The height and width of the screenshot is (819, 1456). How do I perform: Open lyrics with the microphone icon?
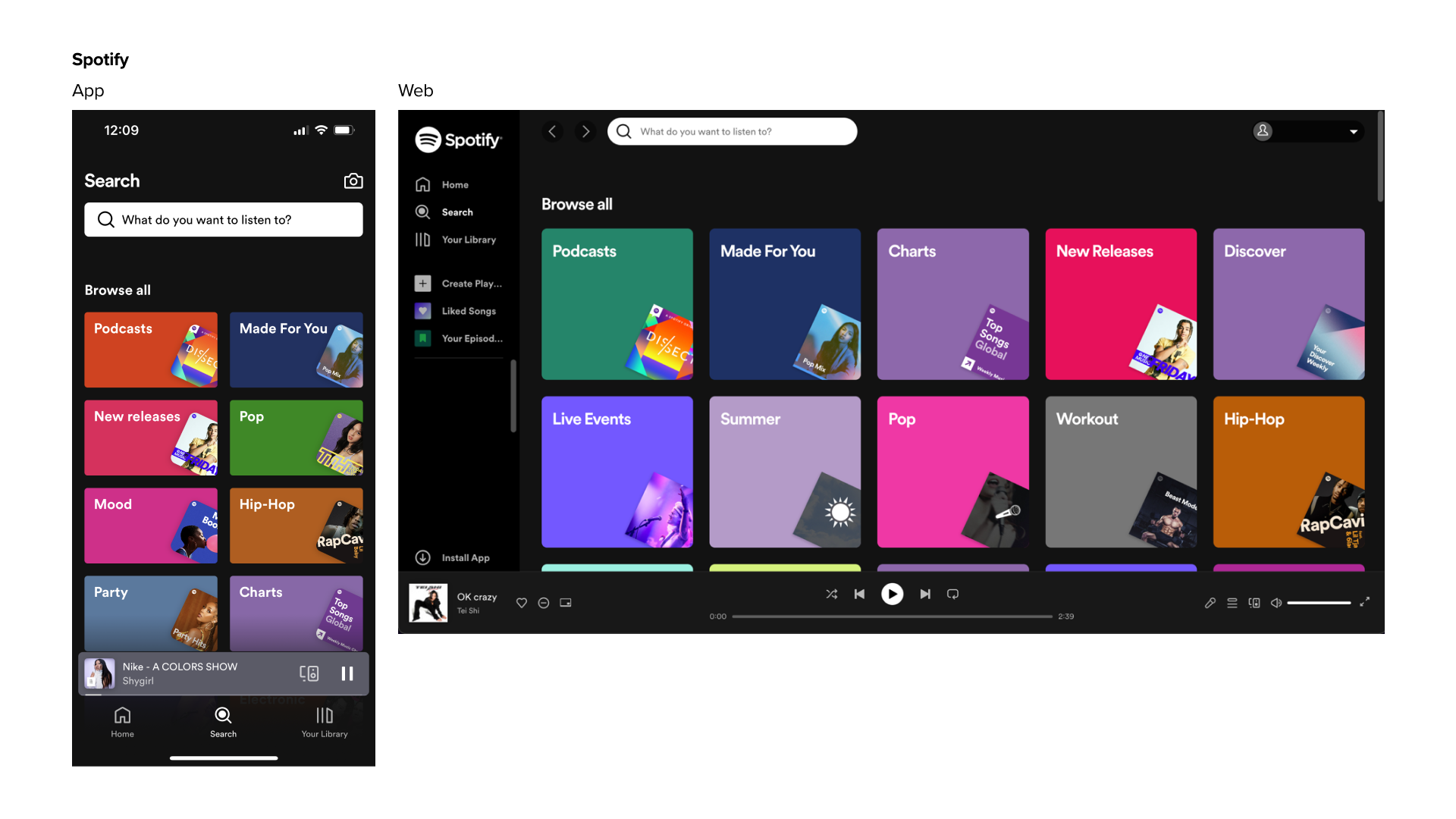[1210, 603]
